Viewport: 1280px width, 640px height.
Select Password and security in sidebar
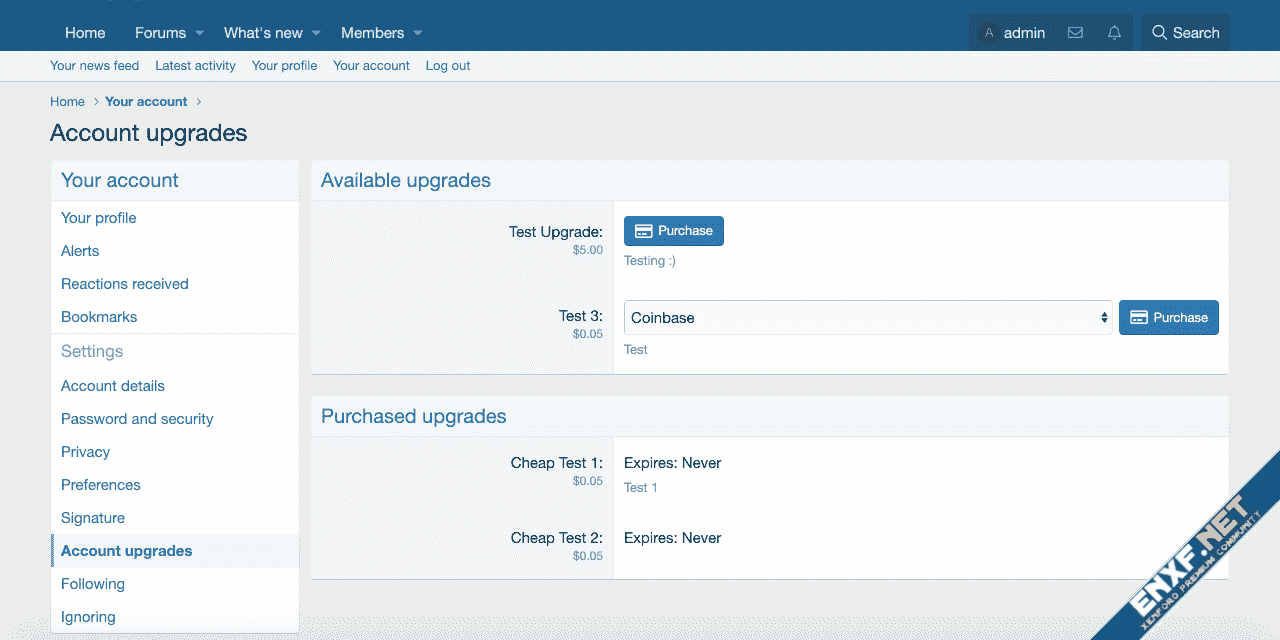[137, 419]
